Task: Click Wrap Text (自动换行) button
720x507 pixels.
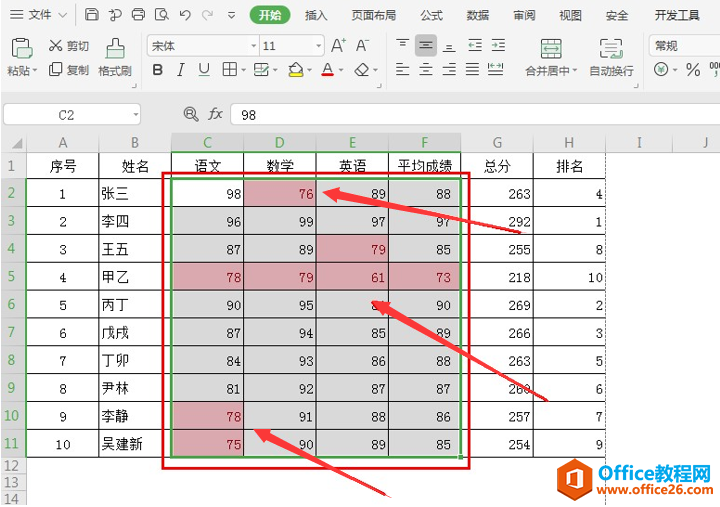Action: point(611,57)
